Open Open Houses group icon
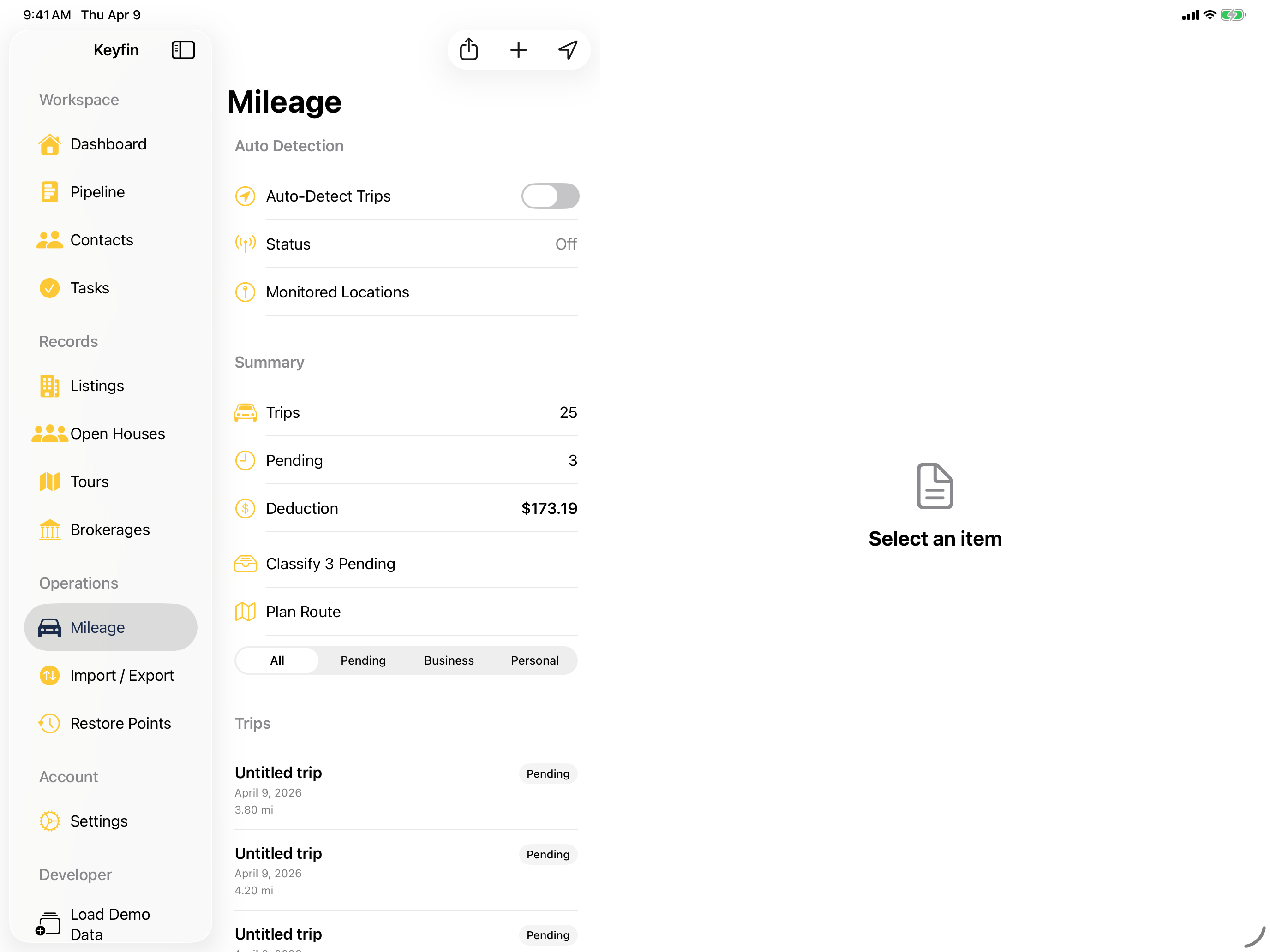The height and width of the screenshot is (952, 1270). (49, 434)
